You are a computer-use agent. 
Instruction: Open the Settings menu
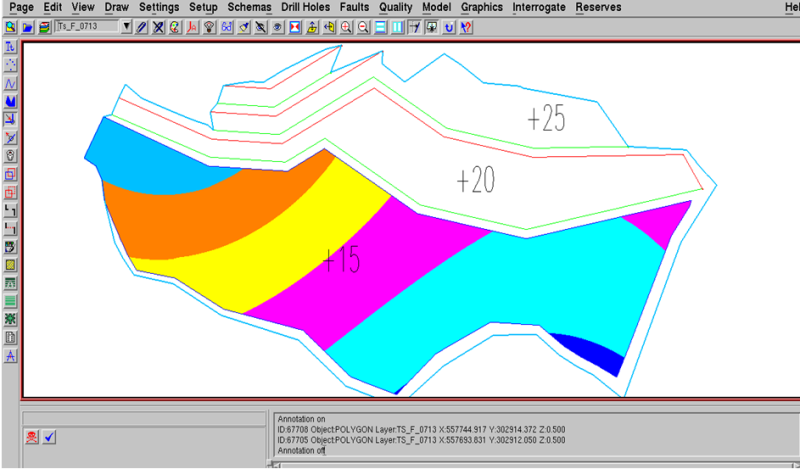coord(159,7)
